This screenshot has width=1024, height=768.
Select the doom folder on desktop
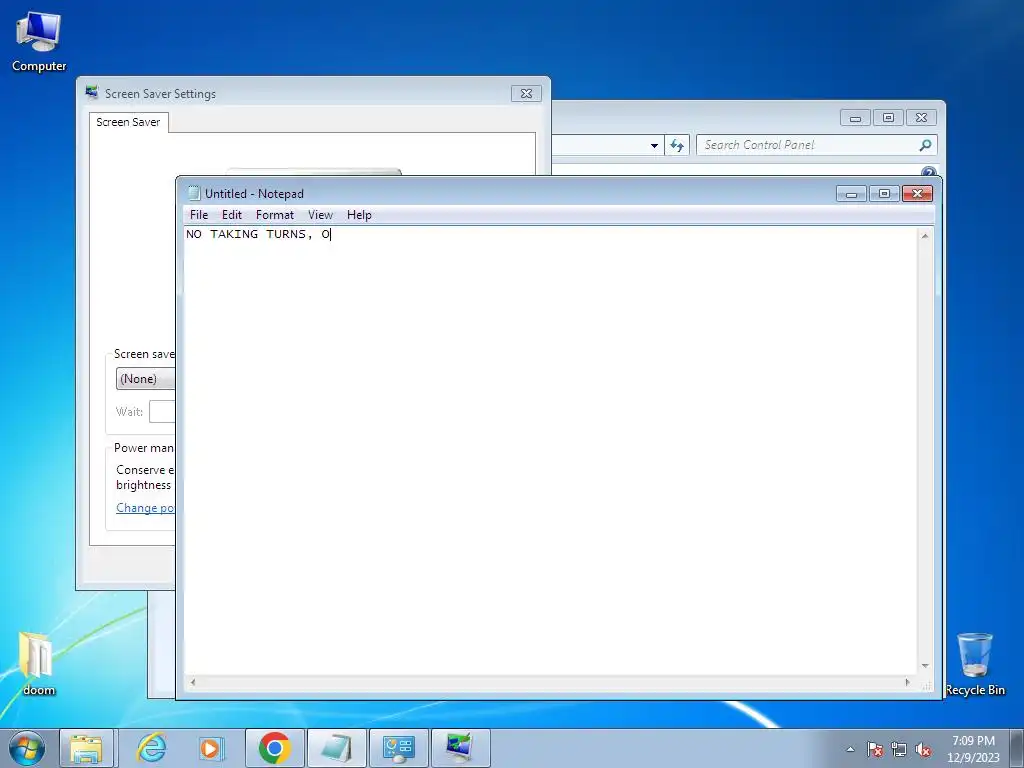[39, 662]
